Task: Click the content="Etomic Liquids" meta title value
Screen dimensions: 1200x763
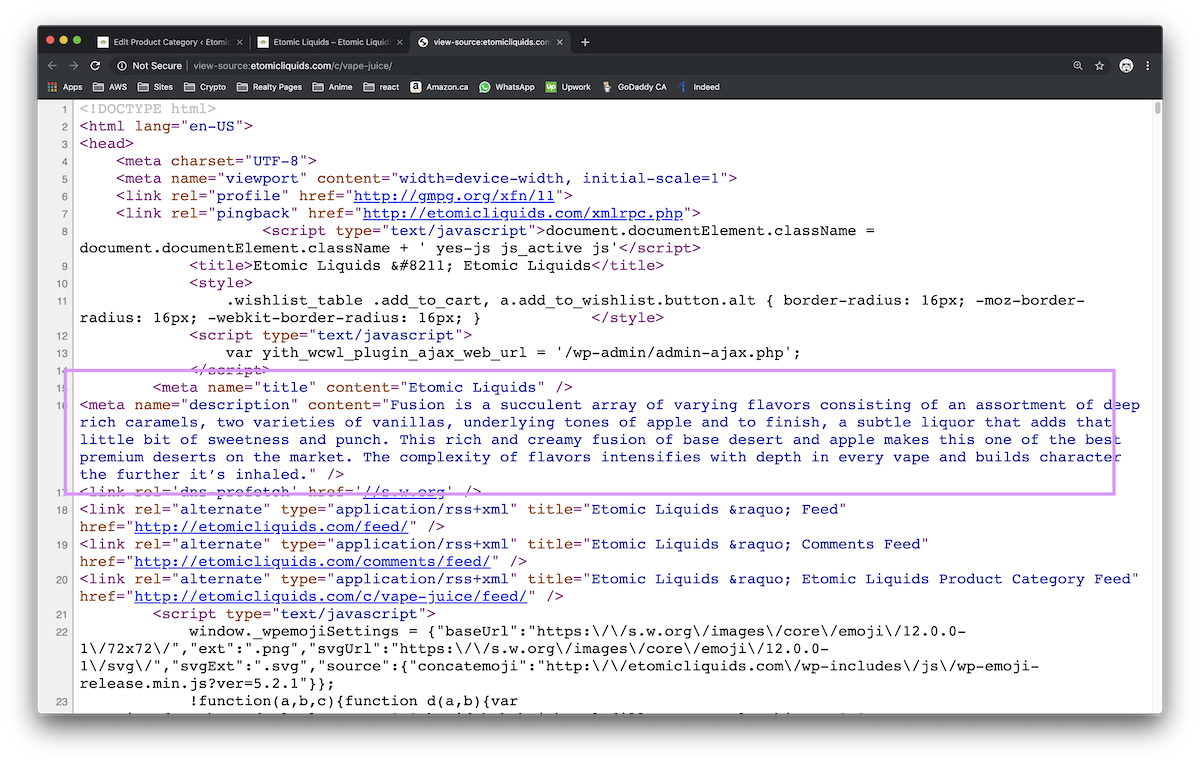Action: (x=436, y=387)
